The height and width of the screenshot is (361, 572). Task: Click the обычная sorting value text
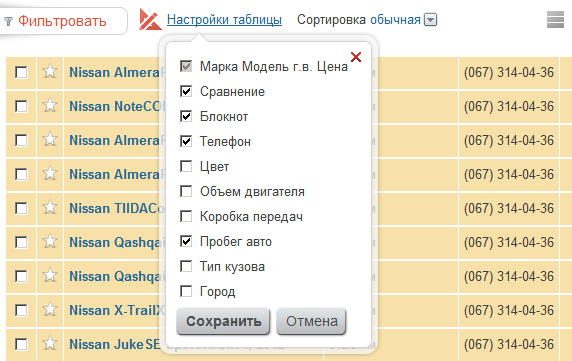[x=395, y=19]
